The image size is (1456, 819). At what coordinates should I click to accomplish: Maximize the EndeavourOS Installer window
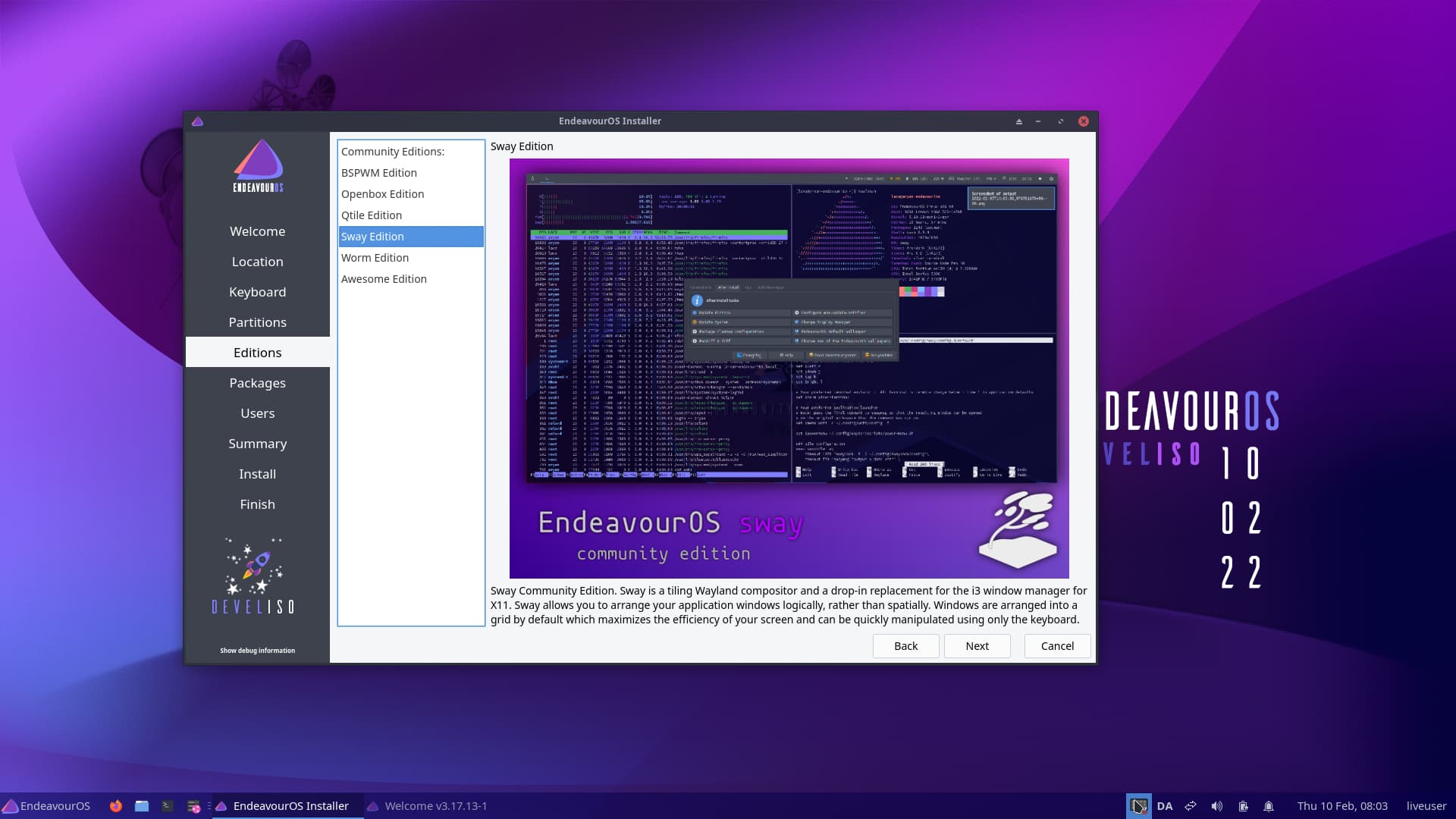tap(1061, 121)
